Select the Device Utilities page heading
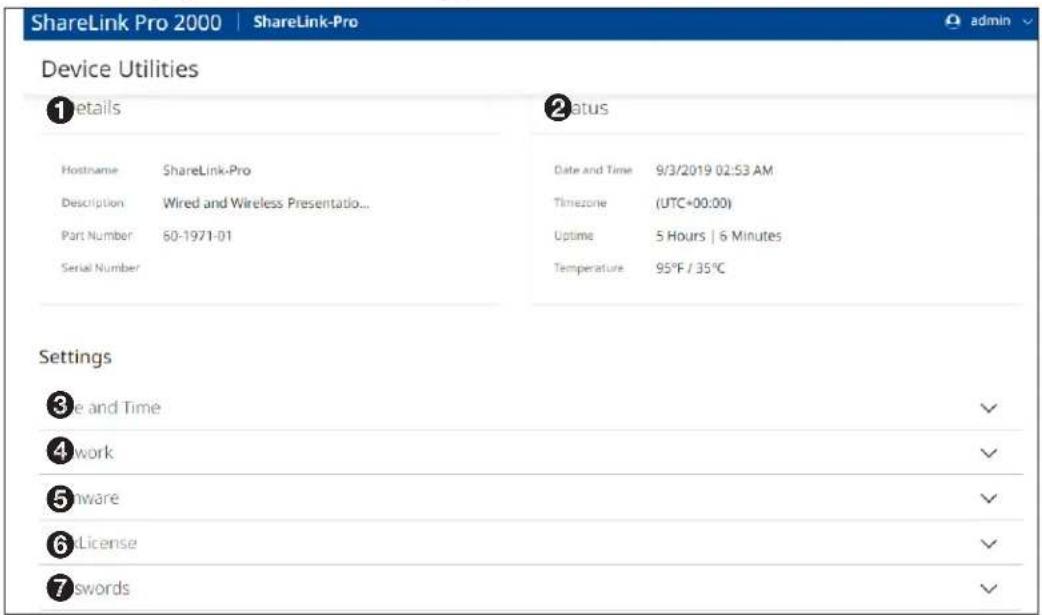The width and height of the screenshot is (1042, 615). [x=120, y=69]
